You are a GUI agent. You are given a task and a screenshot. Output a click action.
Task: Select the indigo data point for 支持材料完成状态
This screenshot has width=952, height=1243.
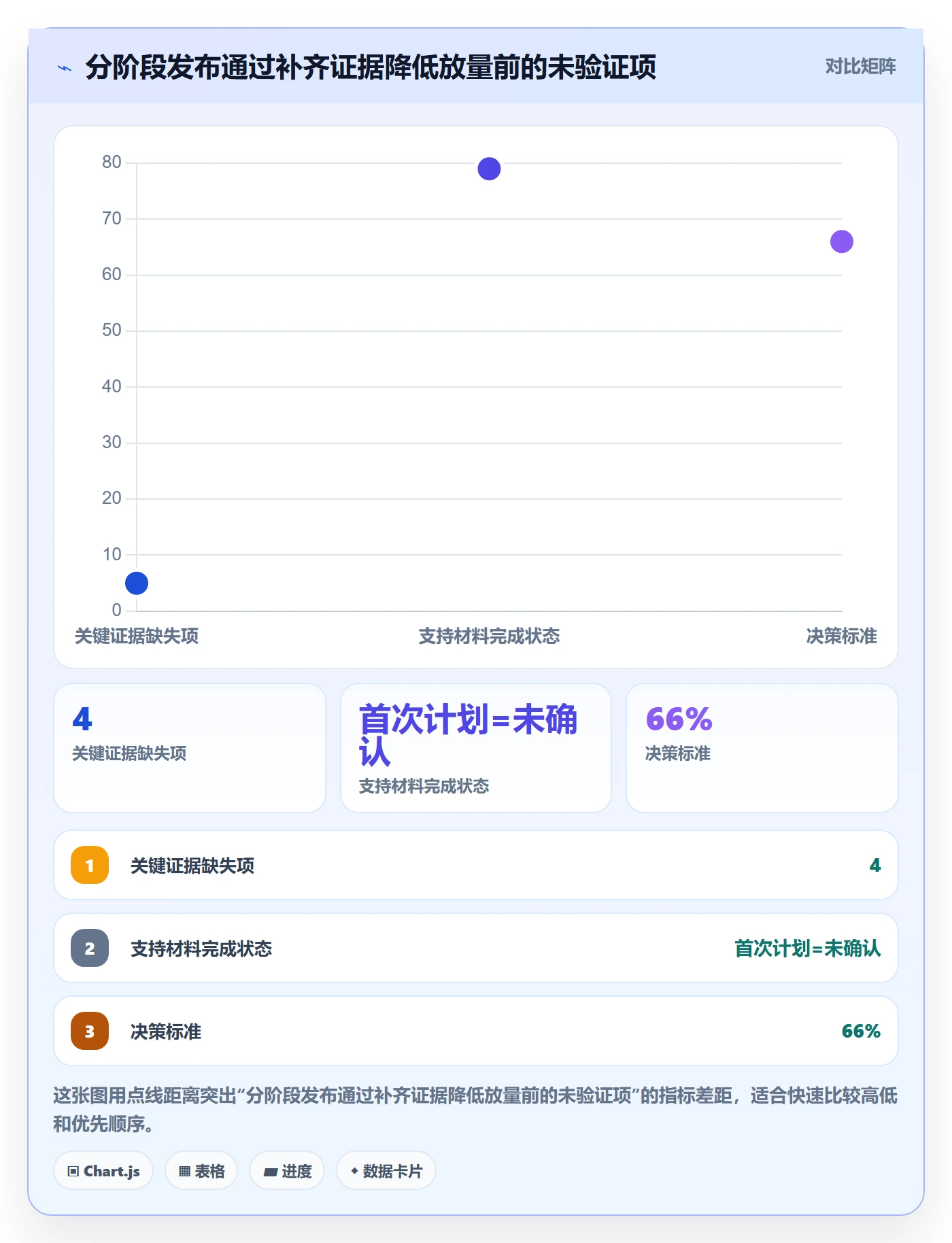(489, 169)
